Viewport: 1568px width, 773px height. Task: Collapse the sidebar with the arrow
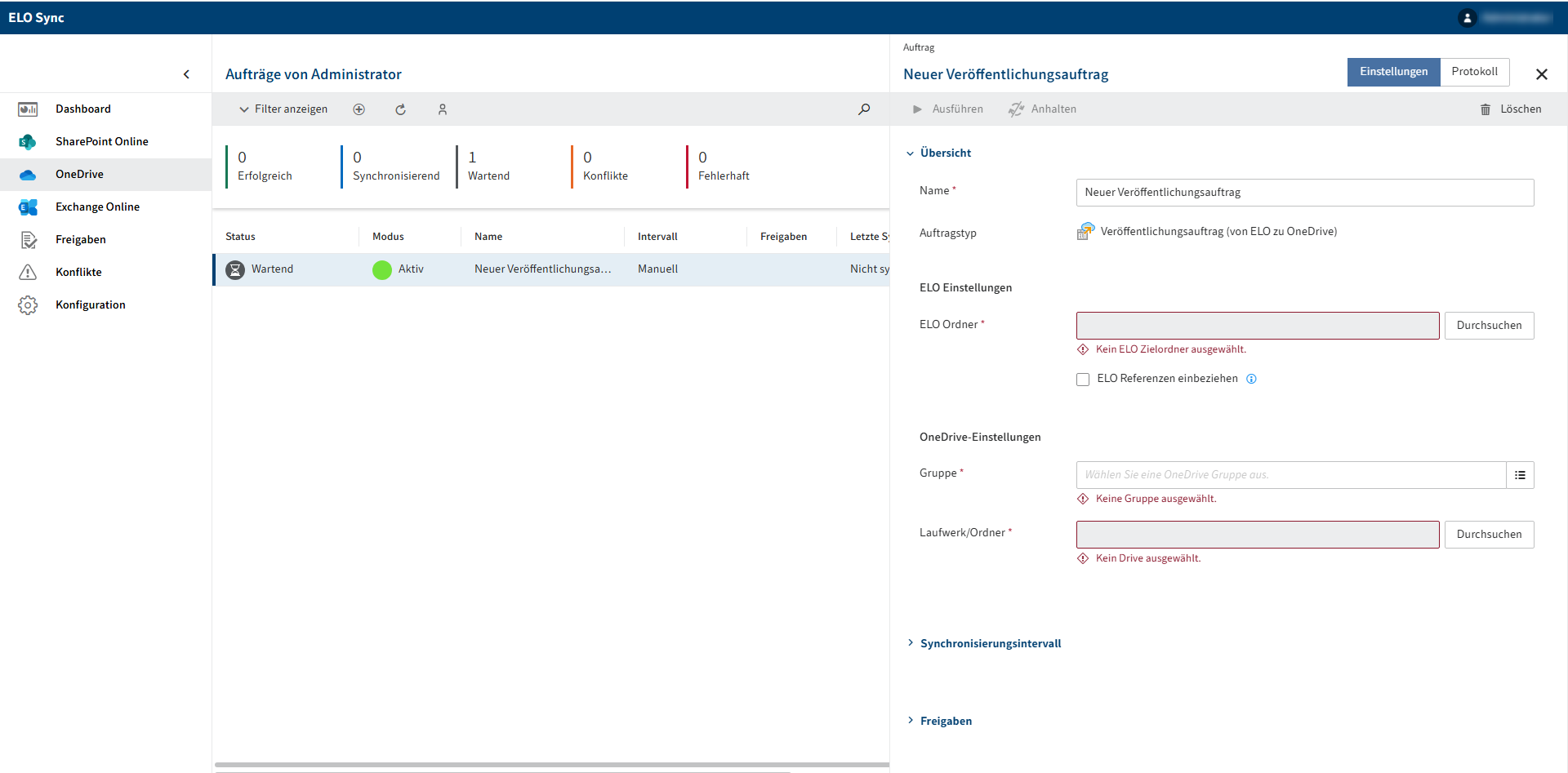186,74
